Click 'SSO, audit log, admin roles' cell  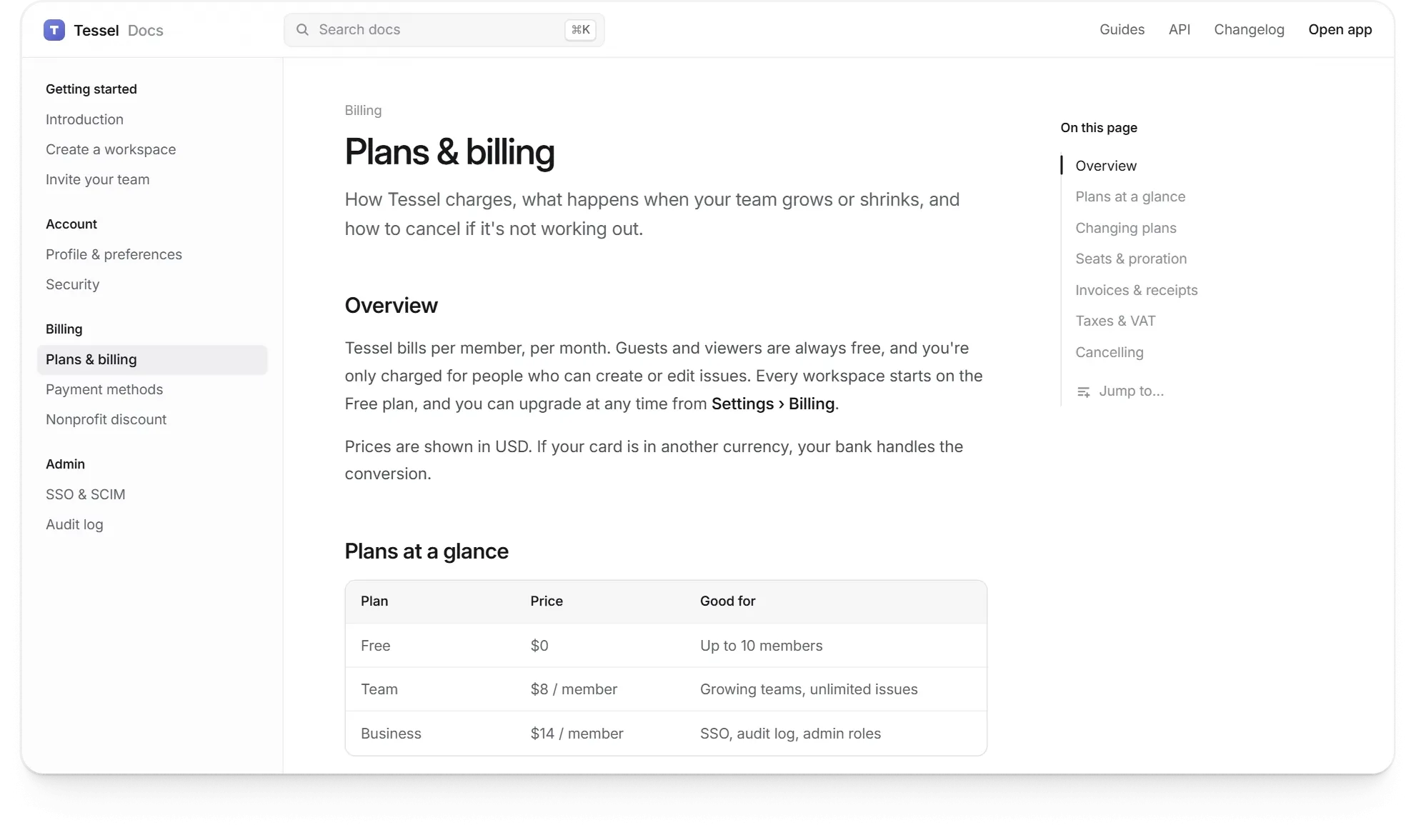coord(790,734)
